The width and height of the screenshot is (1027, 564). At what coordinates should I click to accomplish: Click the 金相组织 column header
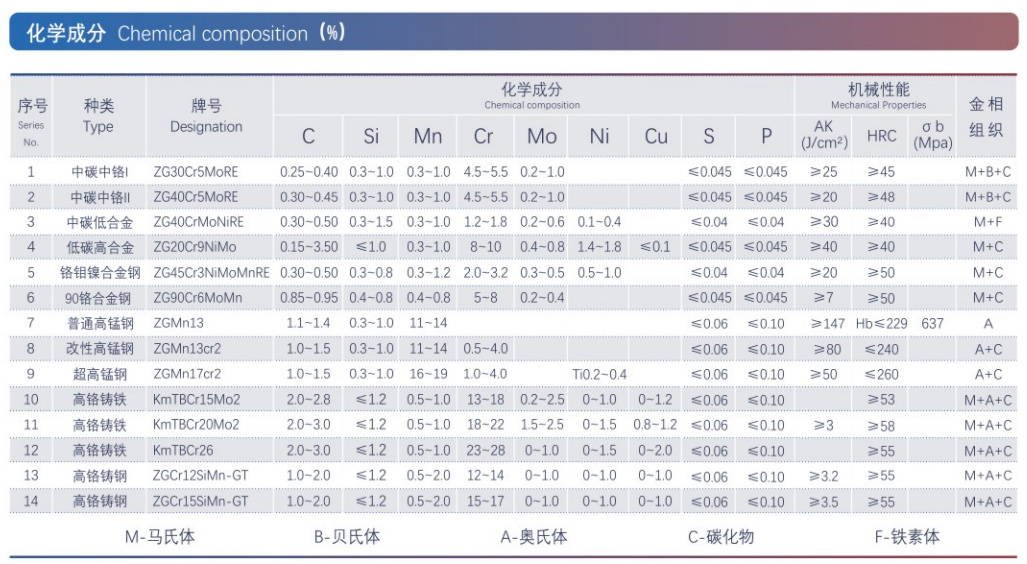tap(986, 117)
